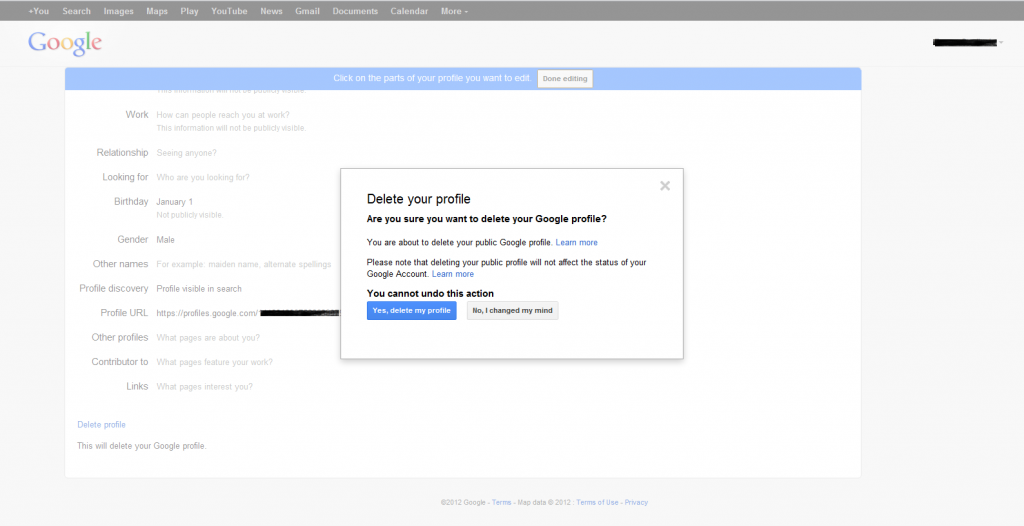Edit Contributor to 'What pages feature your work?'

coord(214,362)
